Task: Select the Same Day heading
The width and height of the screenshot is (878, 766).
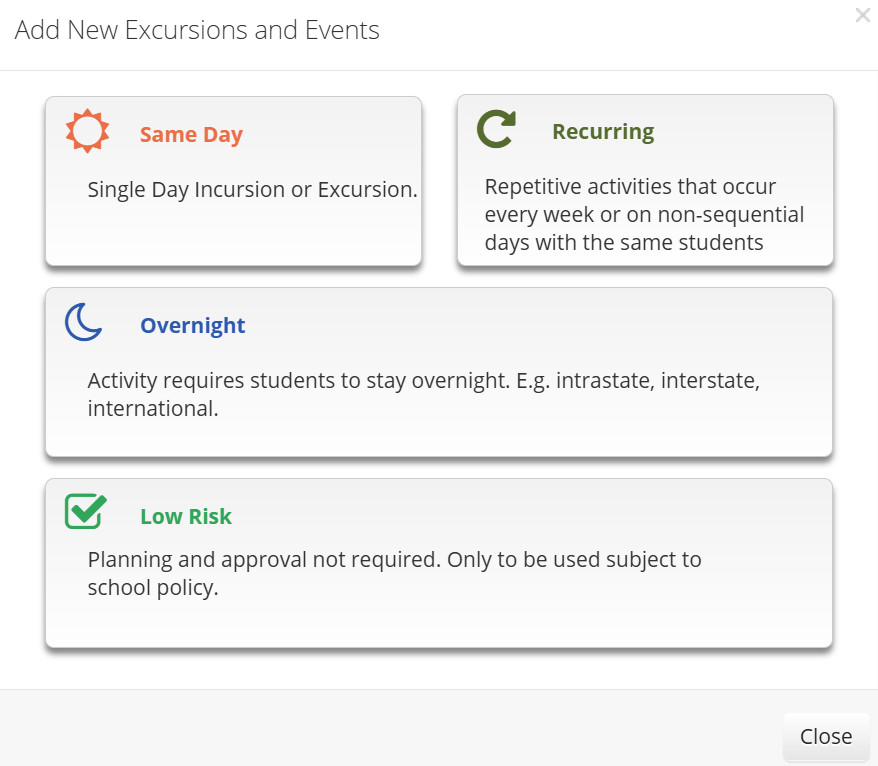Action: [x=192, y=135]
